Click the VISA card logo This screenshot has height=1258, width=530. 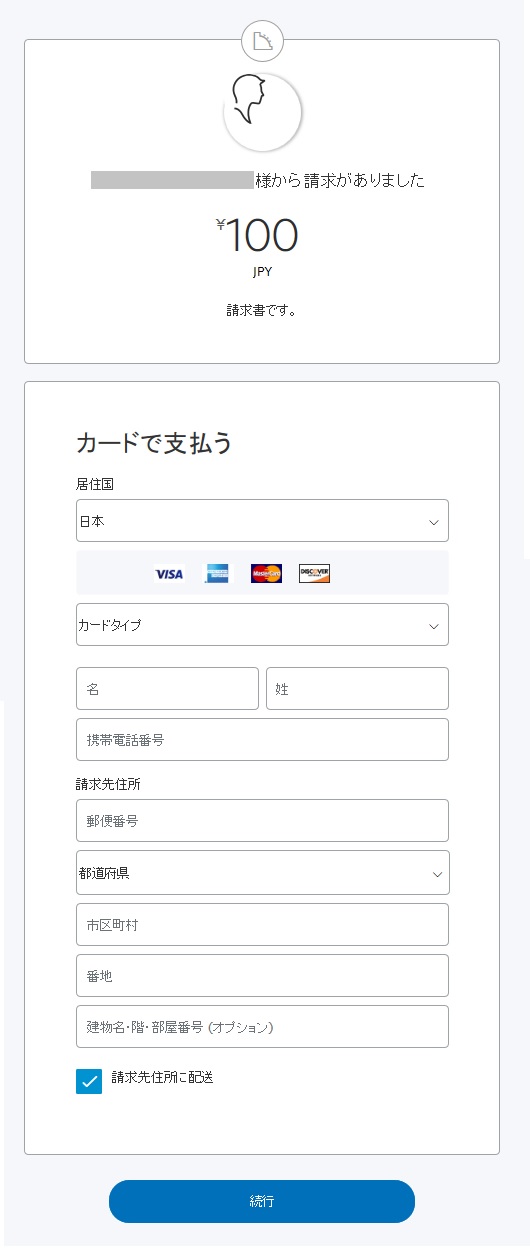tap(169, 574)
